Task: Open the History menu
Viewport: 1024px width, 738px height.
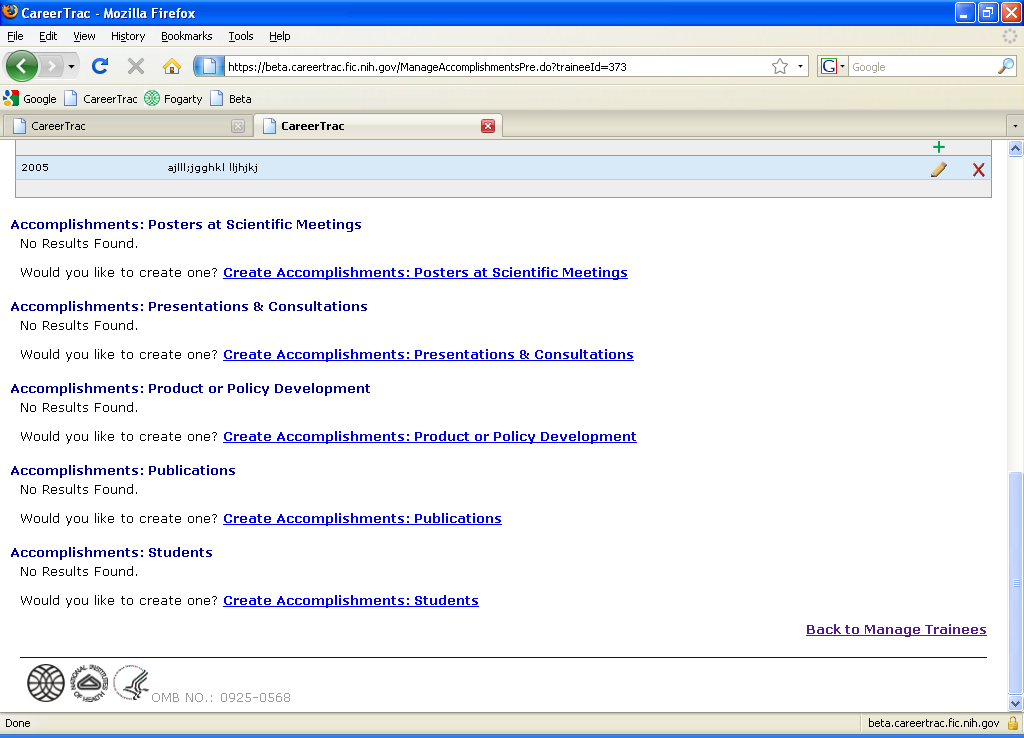Action: [128, 36]
